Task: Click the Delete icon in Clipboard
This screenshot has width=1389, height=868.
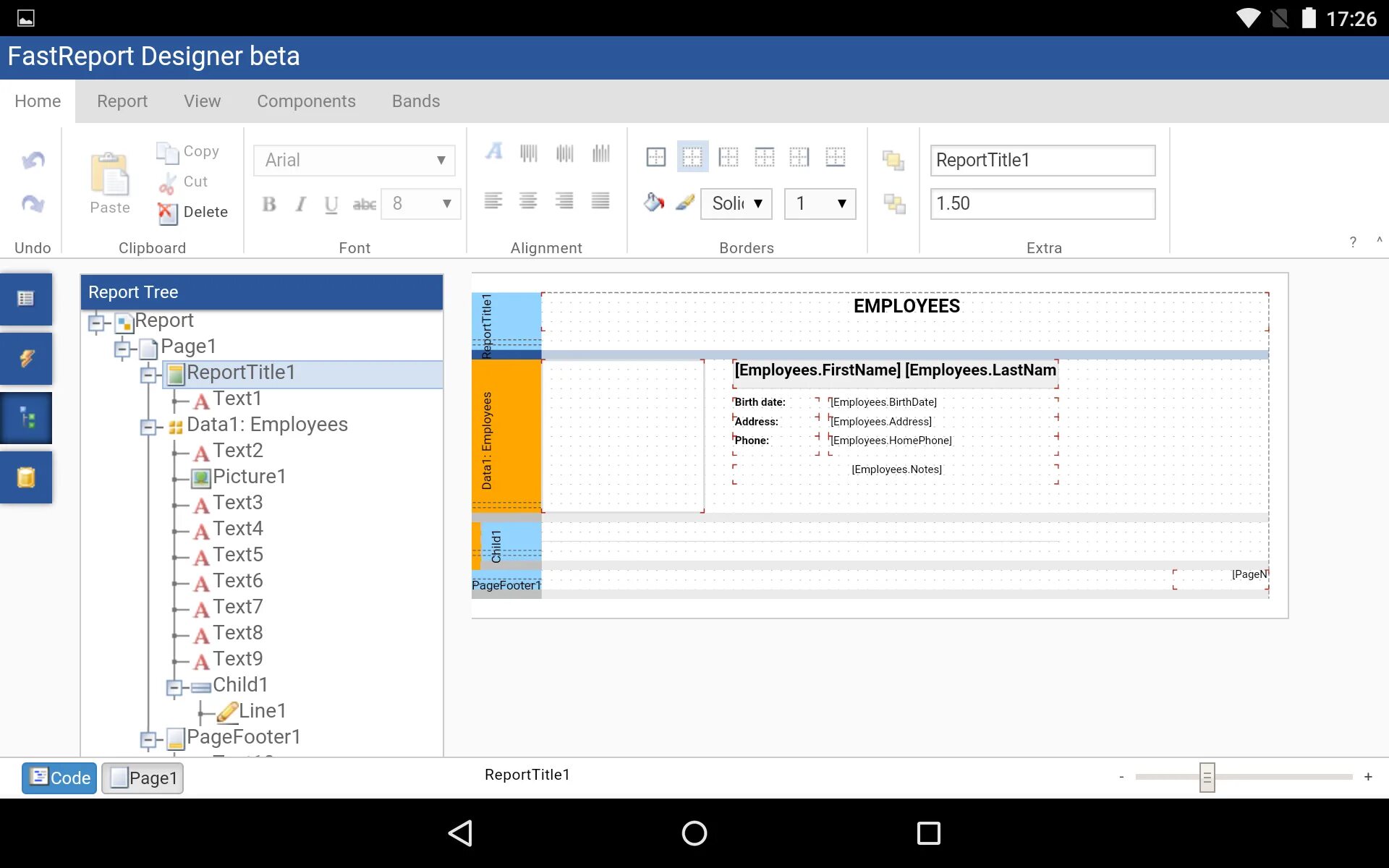Action: [x=167, y=212]
